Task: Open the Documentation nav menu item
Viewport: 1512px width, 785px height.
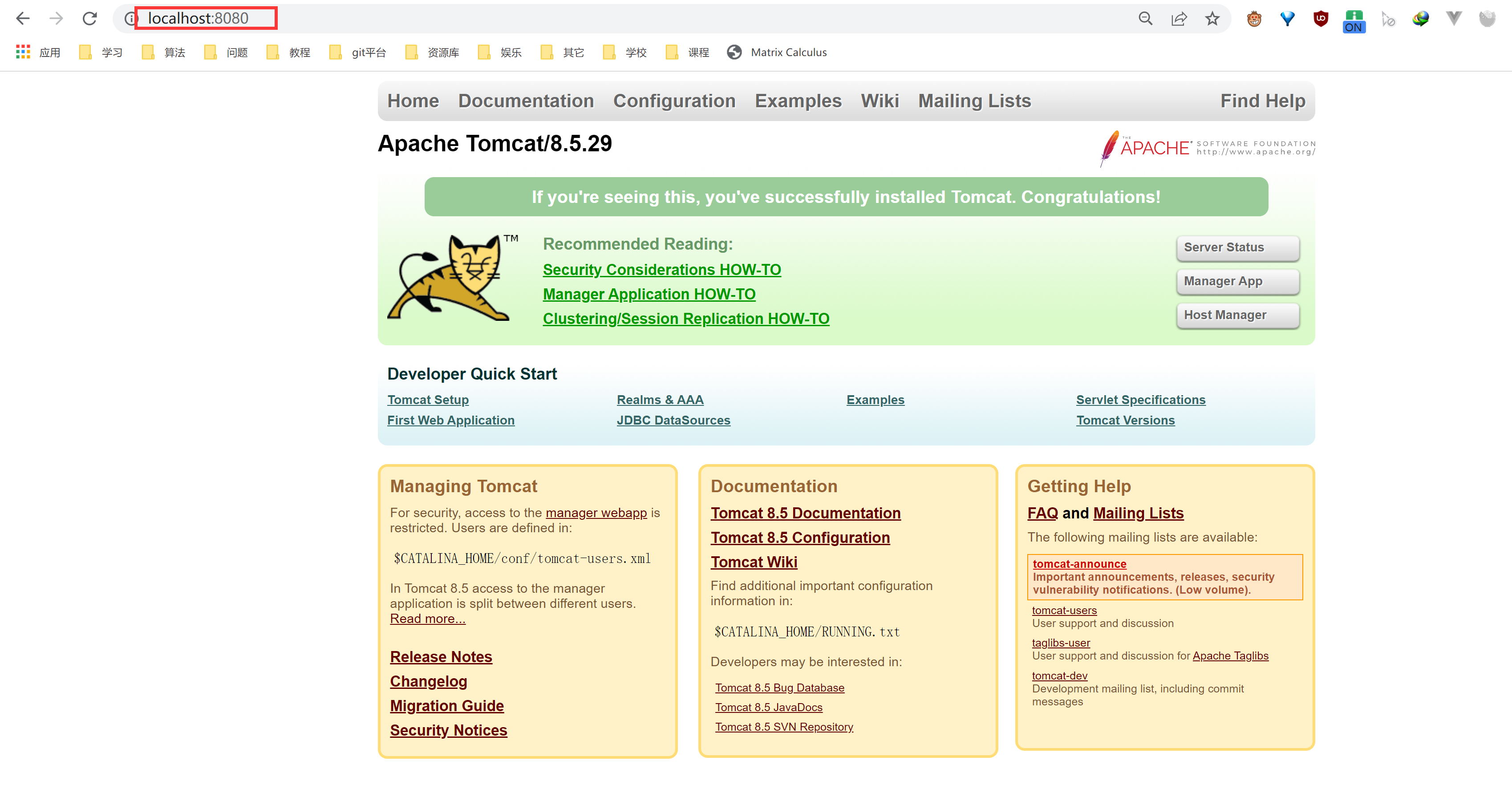Action: coord(525,101)
